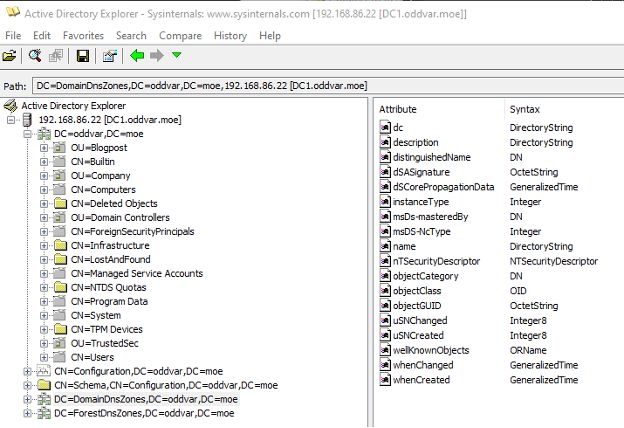Click the OU=Blogpost folder icon

click(x=59, y=148)
